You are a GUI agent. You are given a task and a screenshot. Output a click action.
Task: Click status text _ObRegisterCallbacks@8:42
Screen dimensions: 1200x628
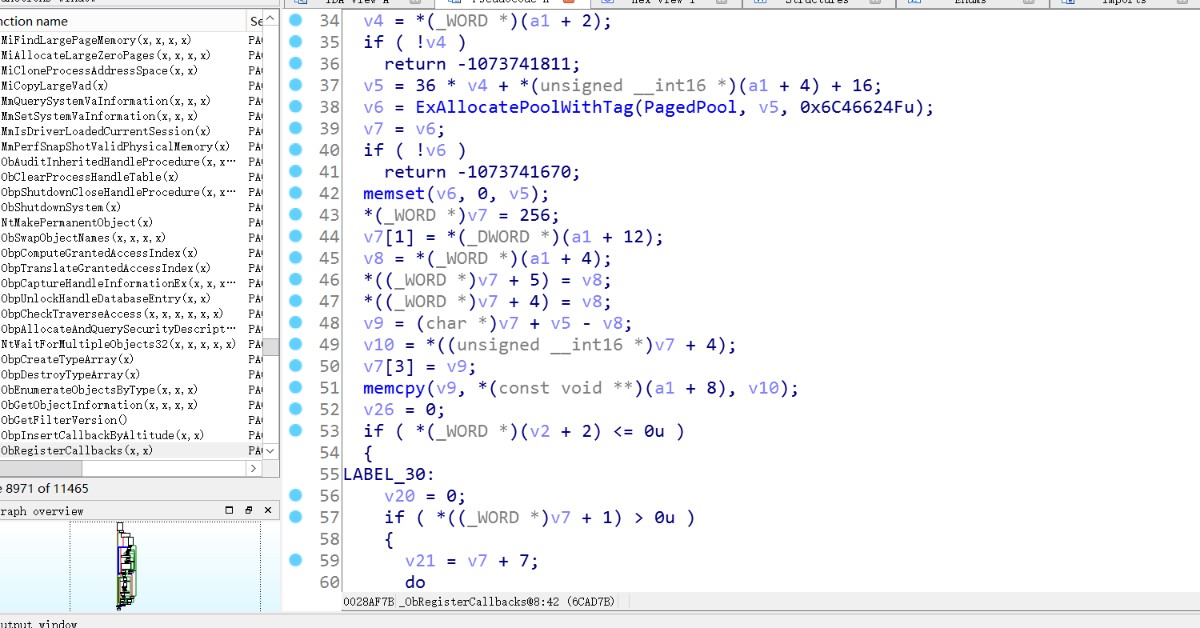tap(479, 601)
